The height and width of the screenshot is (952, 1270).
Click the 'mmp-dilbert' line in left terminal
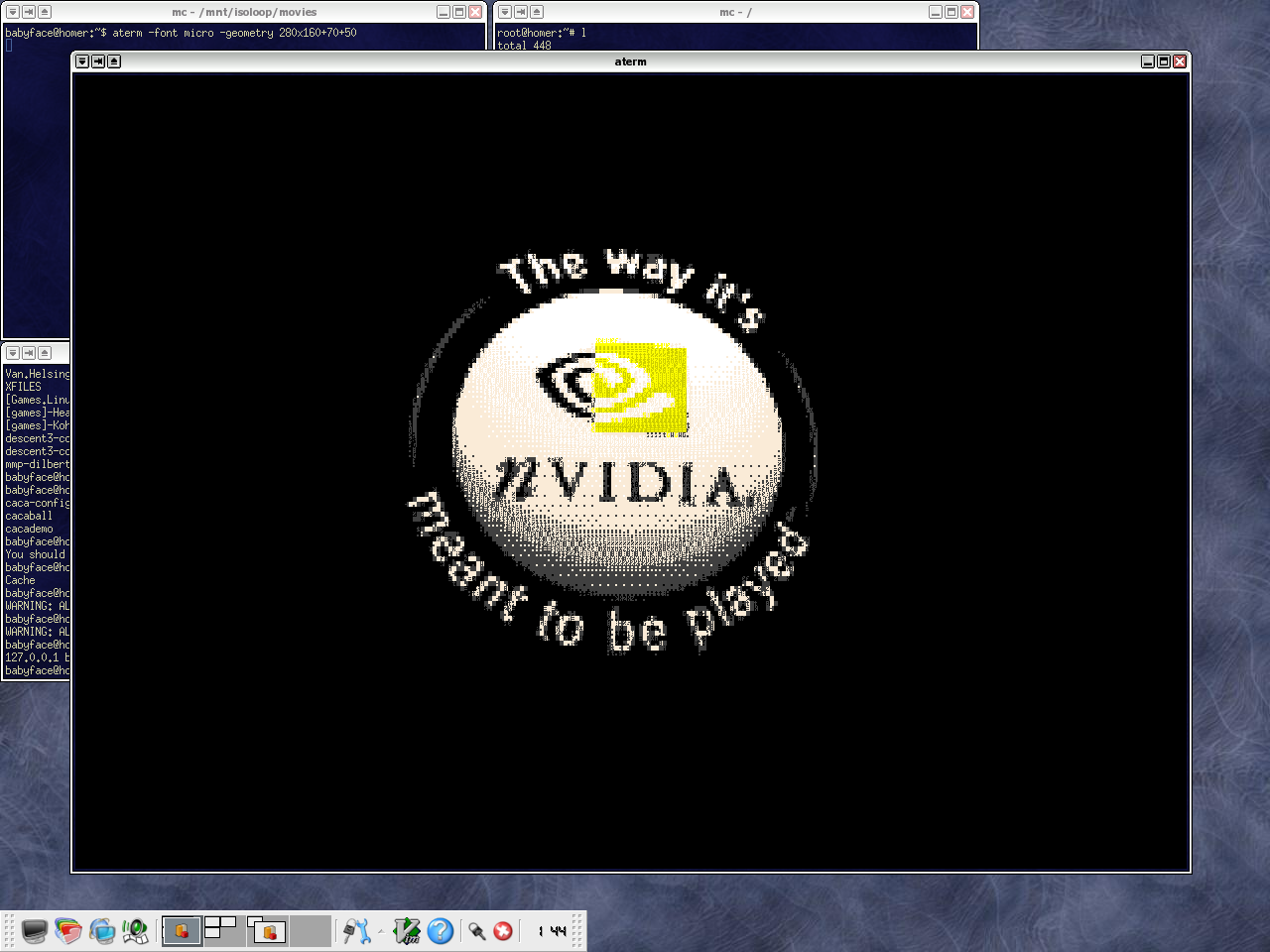click(38, 464)
